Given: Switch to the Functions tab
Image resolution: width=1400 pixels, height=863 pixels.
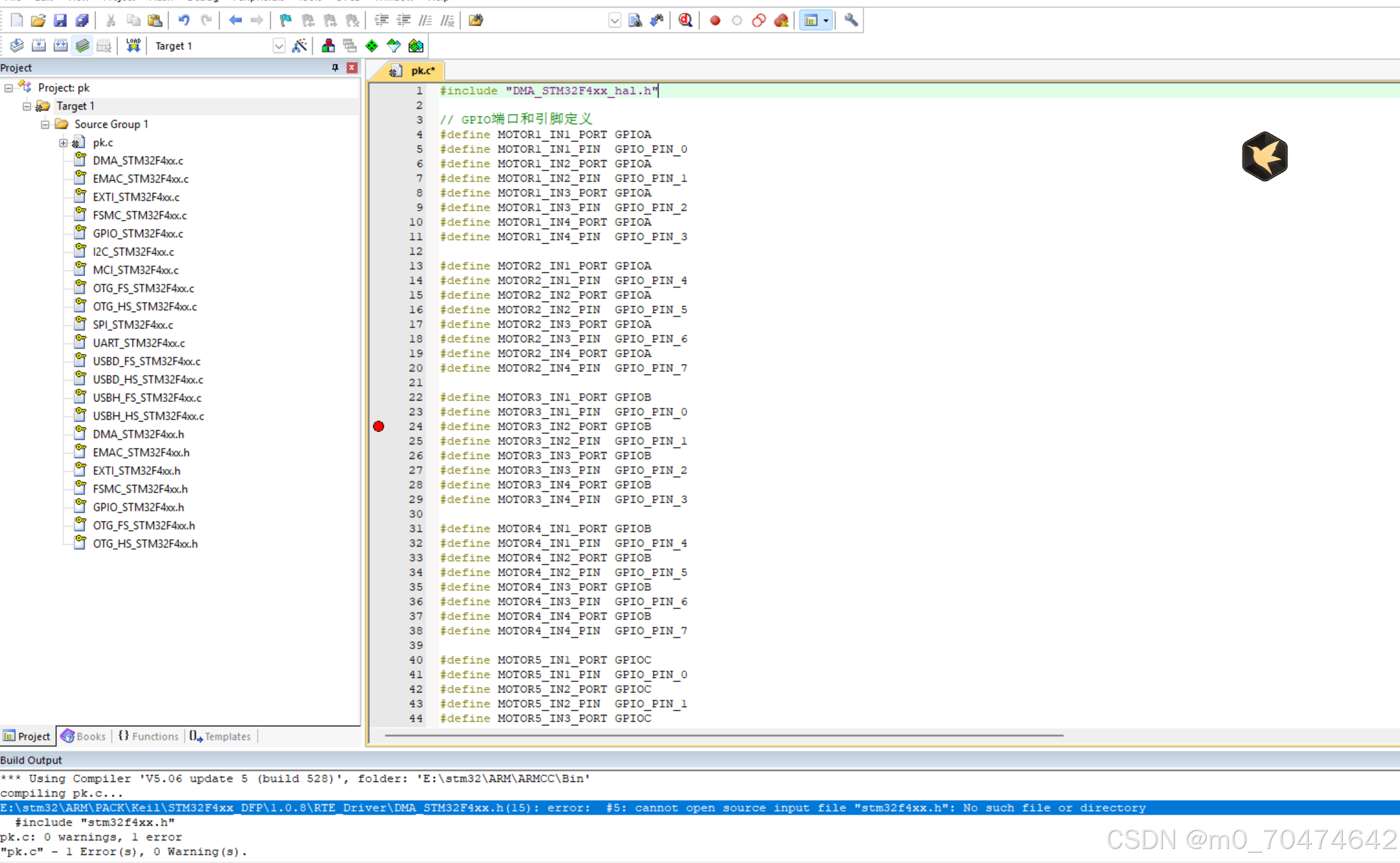Looking at the screenshot, I should (x=148, y=736).
